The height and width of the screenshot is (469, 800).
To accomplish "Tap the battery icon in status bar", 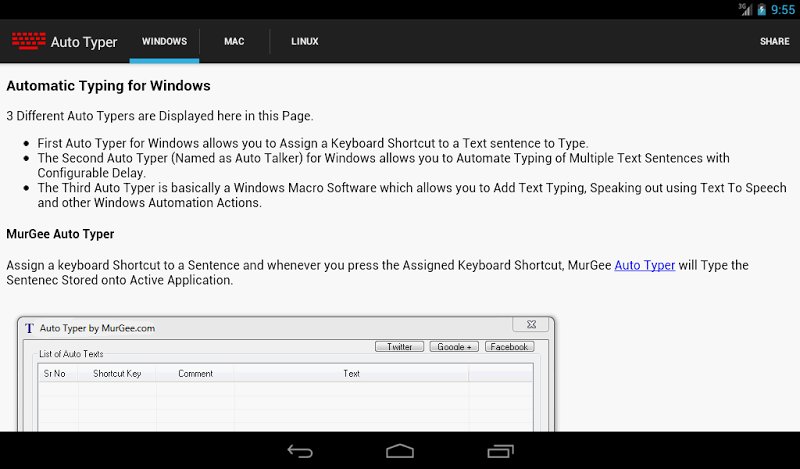I will 761,9.
